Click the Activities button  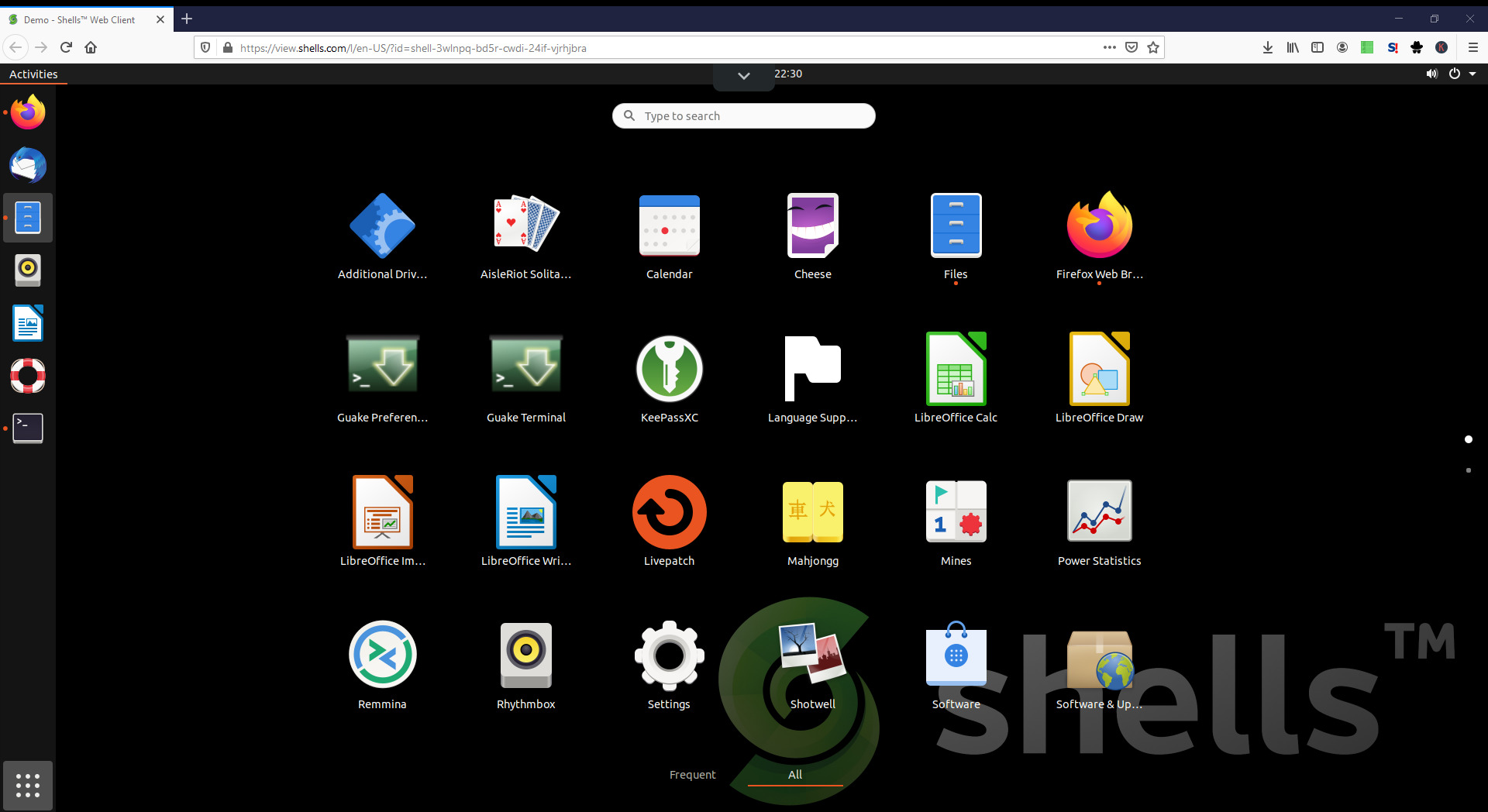coord(33,74)
